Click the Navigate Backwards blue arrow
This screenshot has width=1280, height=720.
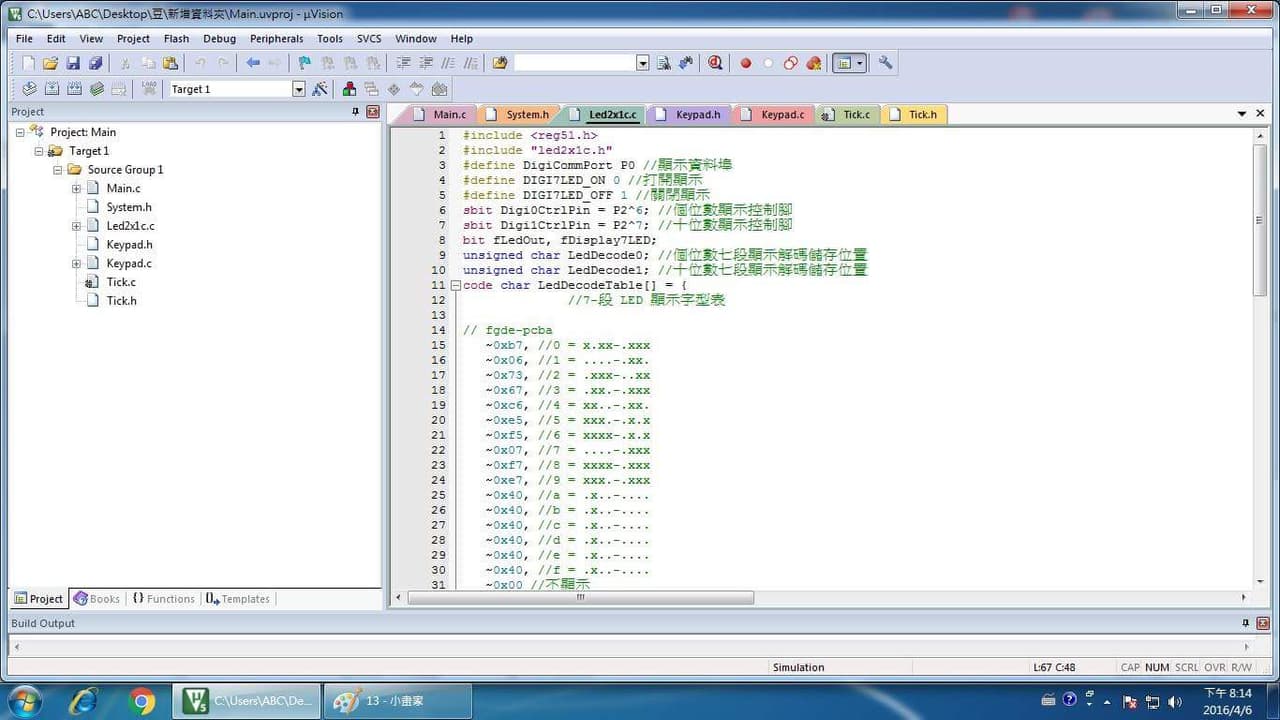click(253, 63)
